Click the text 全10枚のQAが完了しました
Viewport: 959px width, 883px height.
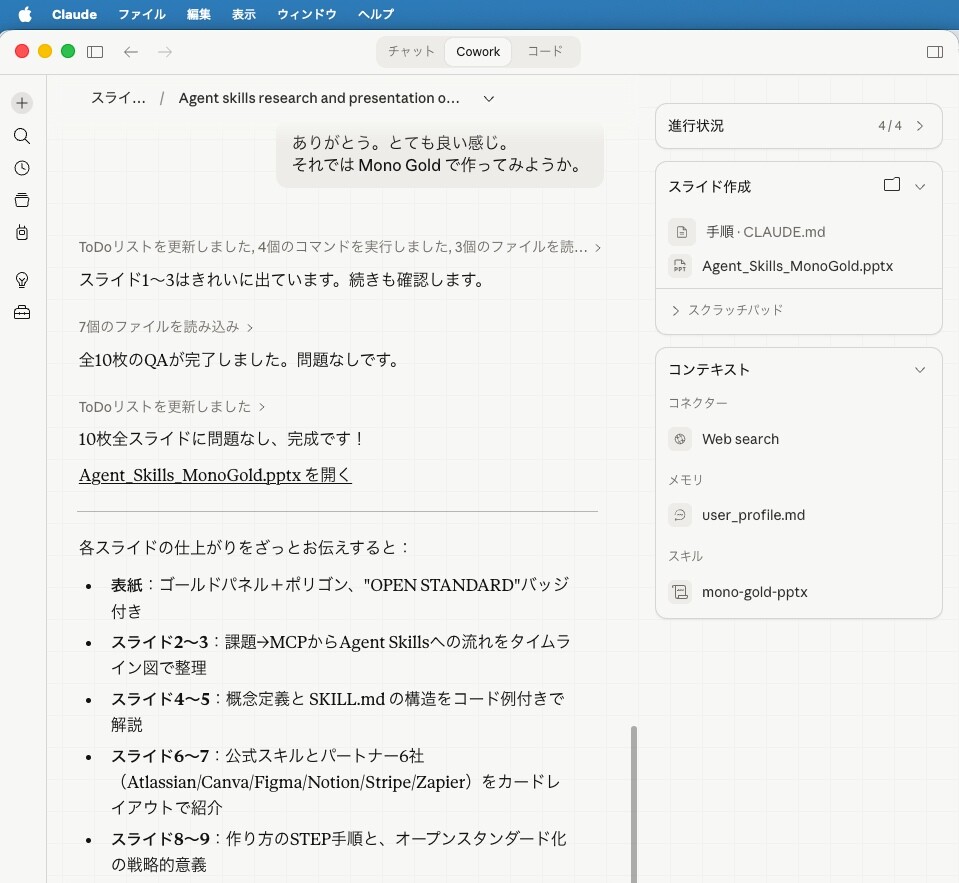(x=239, y=360)
